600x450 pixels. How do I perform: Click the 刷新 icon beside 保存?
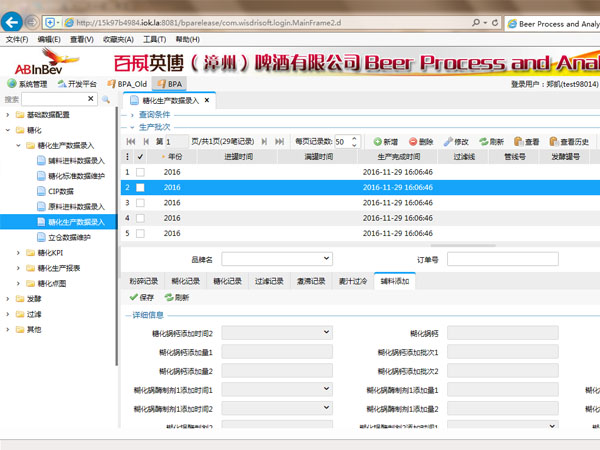click(x=169, y=297)
